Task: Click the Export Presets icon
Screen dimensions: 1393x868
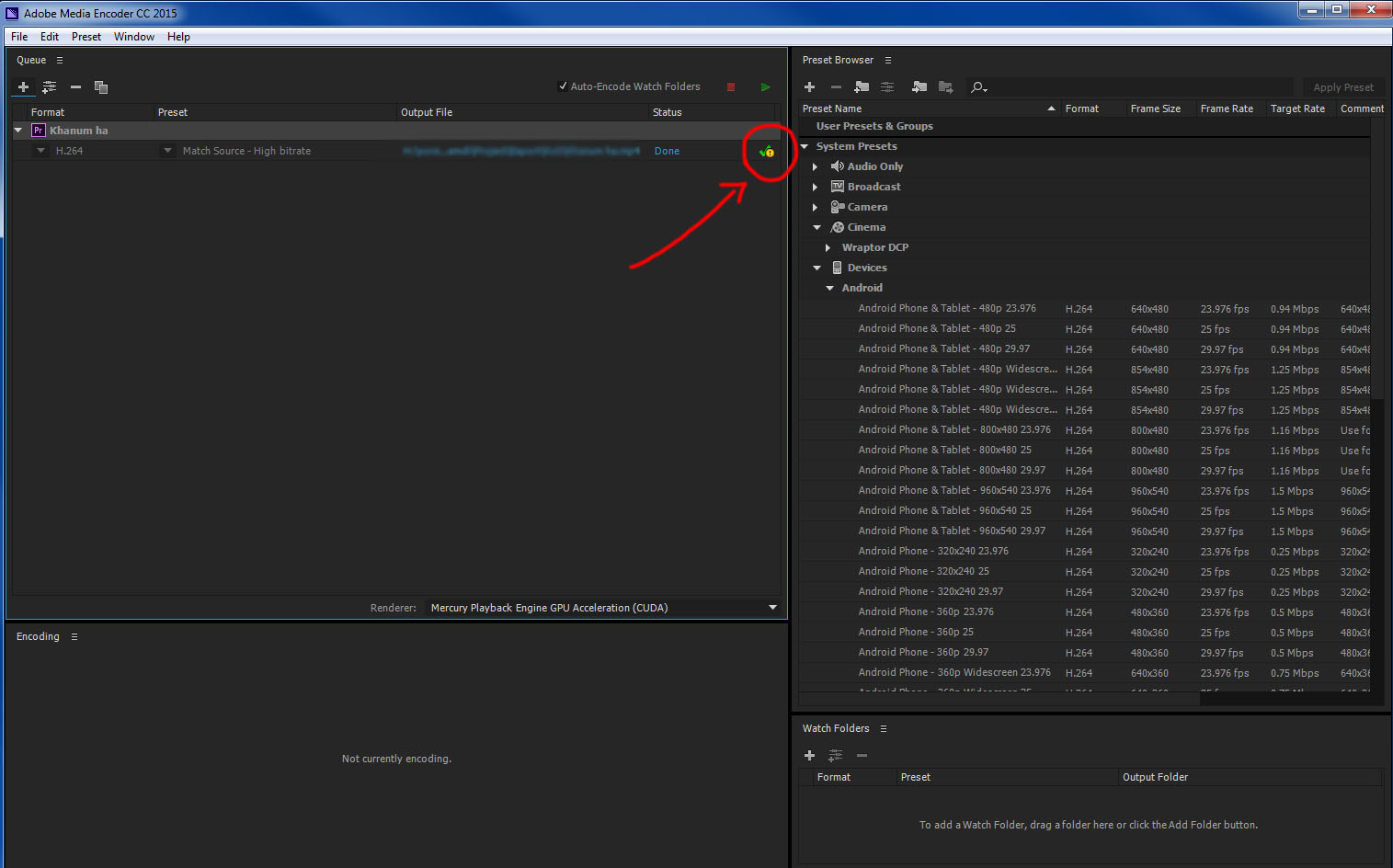Action: (945, 87)
